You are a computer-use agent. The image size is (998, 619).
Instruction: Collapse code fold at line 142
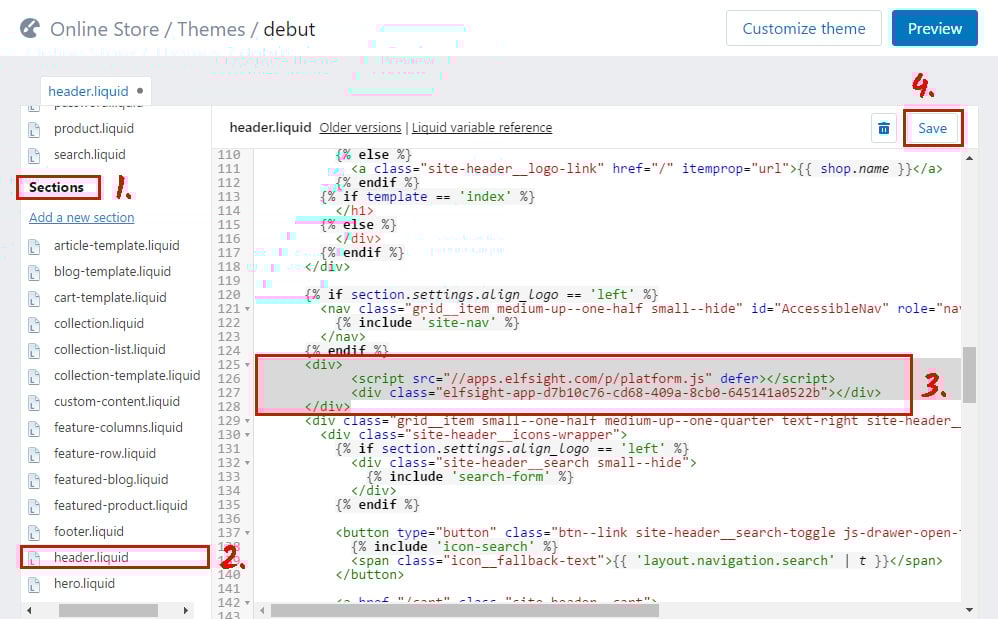point(248,603)
